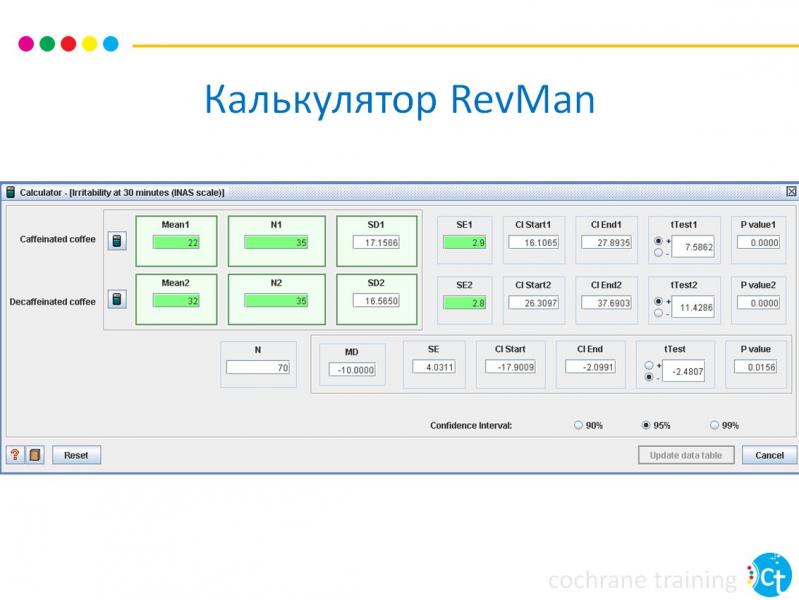This screenshot has height=600, width=799.
Task: Choose plus sign for combined tTest
Action: (x=649, y=365)
